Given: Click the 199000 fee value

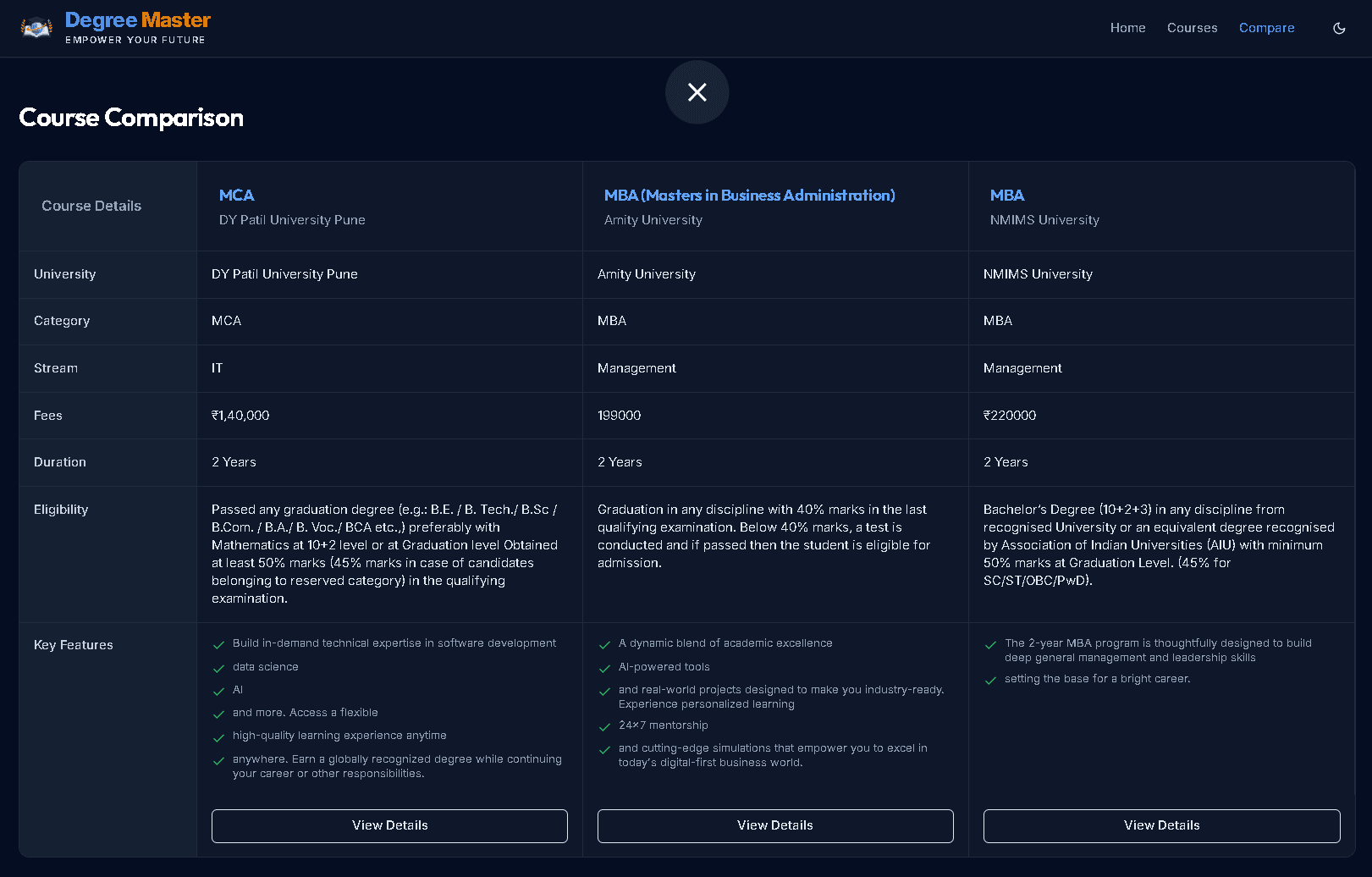Looking at the screenshot, I should coord(619,416).
